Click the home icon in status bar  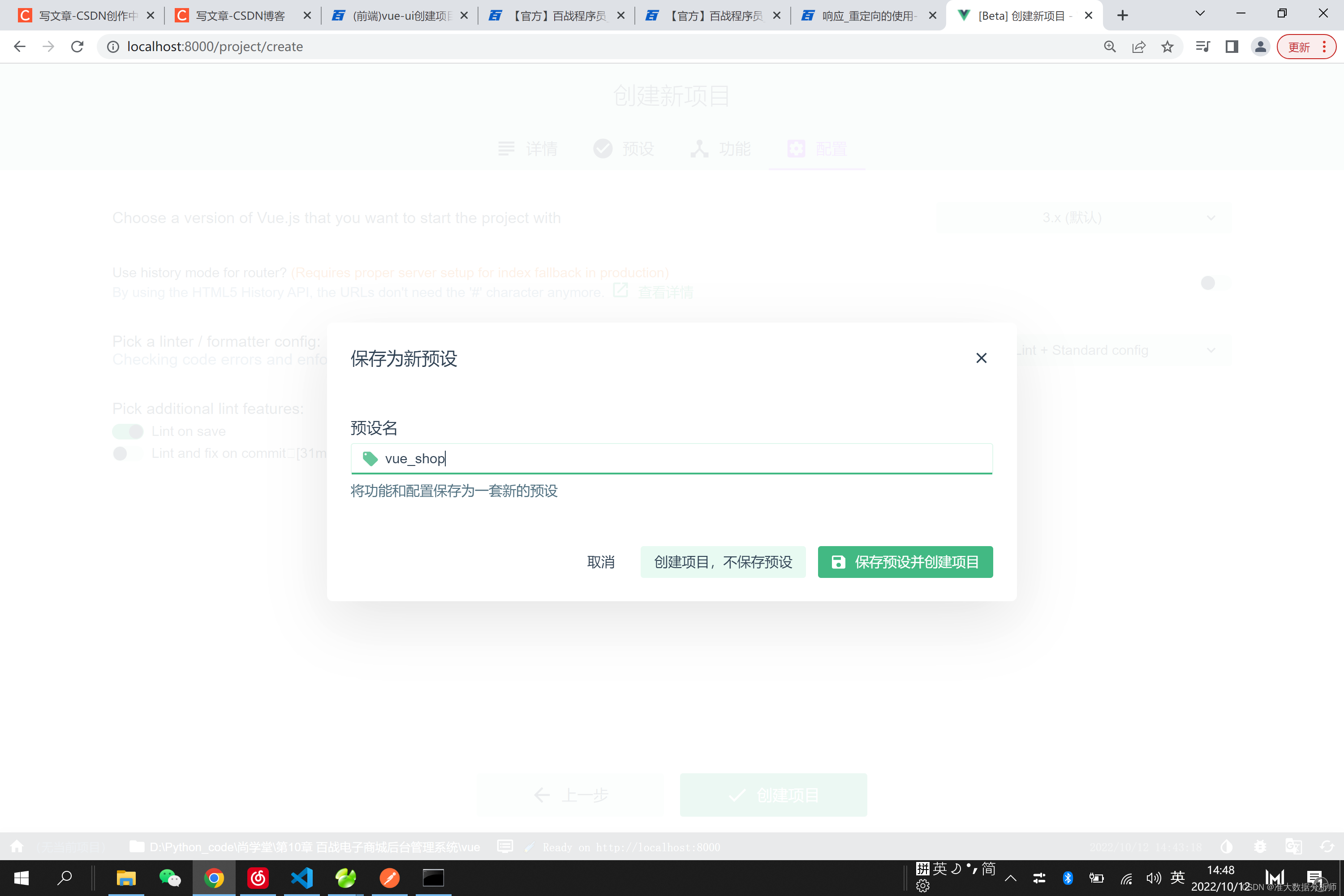pos(17,846)
